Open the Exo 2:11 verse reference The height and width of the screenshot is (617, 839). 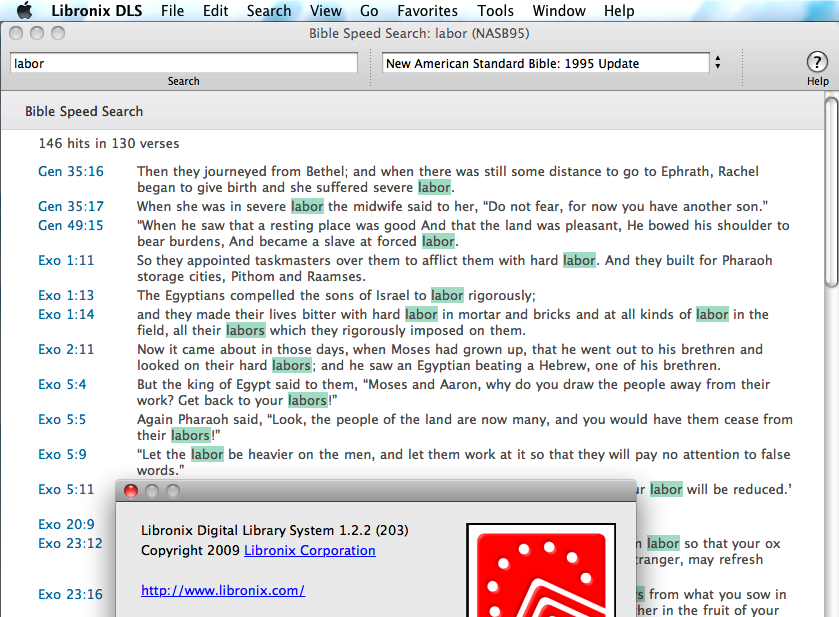tap(66, 349)
